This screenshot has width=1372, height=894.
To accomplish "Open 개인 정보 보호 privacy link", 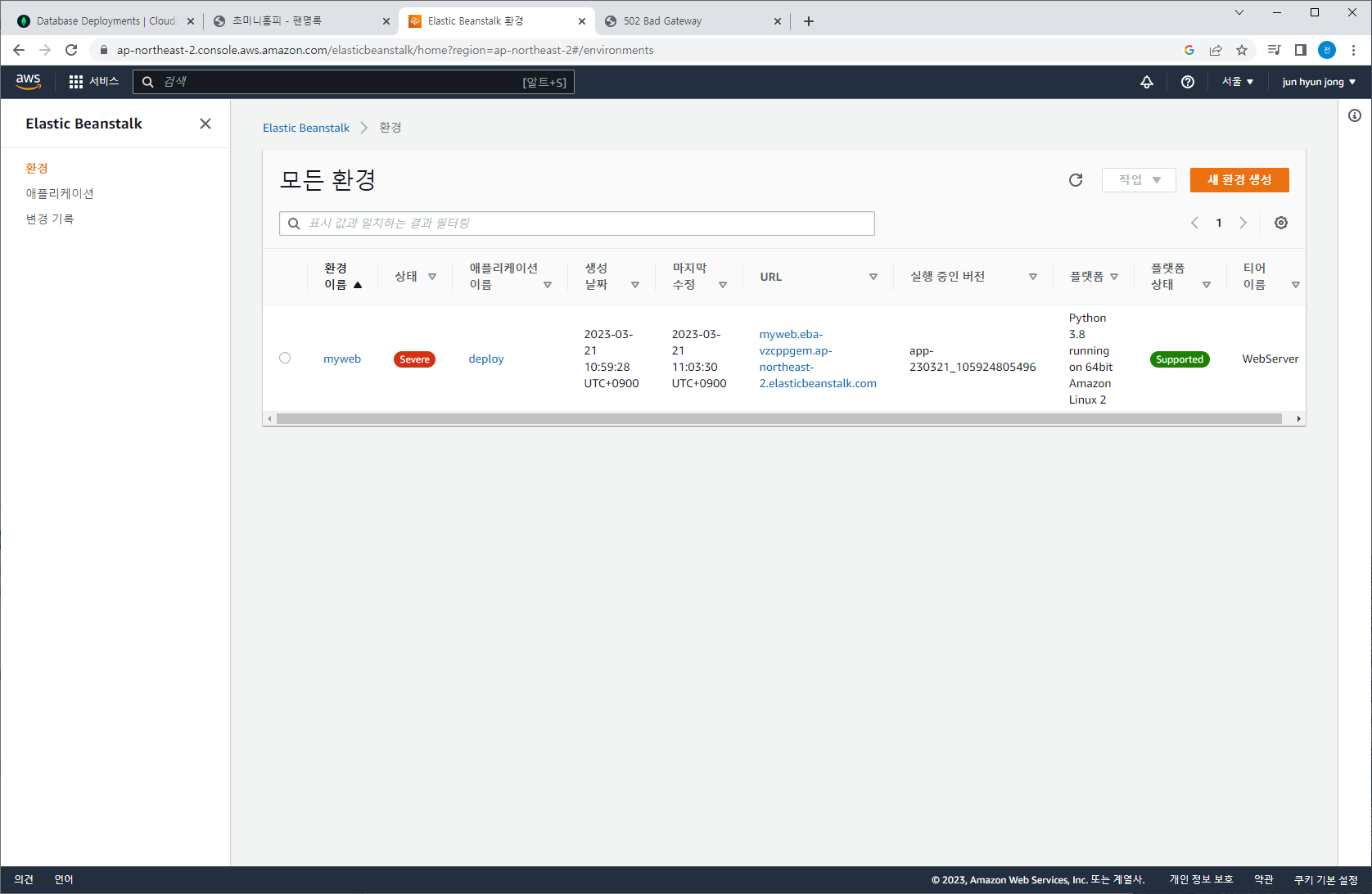I will pyautogui.click(x=1201, y=879).
